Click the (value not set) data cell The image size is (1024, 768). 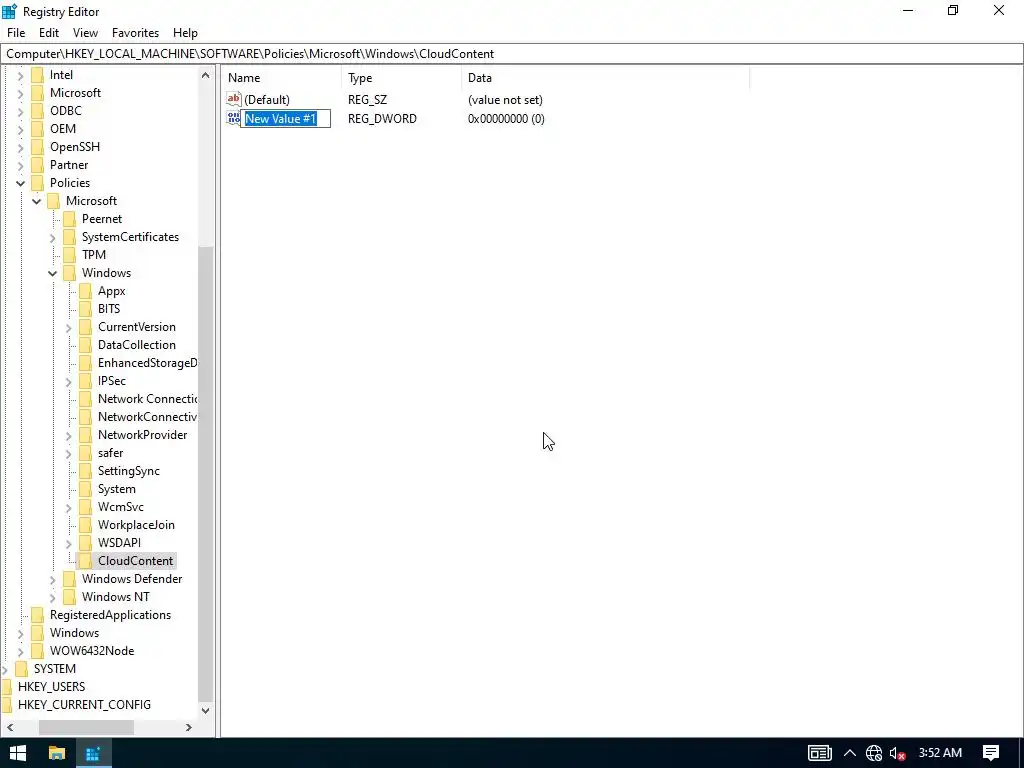pos(505,100)
